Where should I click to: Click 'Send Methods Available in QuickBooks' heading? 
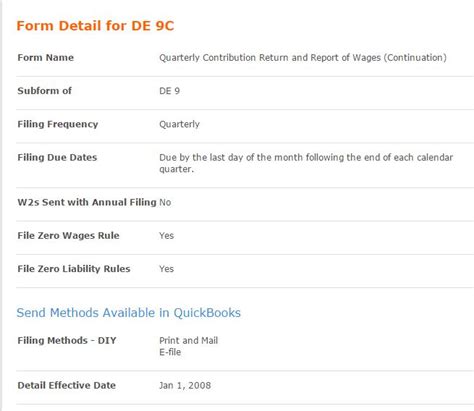[x=129, y=313]
